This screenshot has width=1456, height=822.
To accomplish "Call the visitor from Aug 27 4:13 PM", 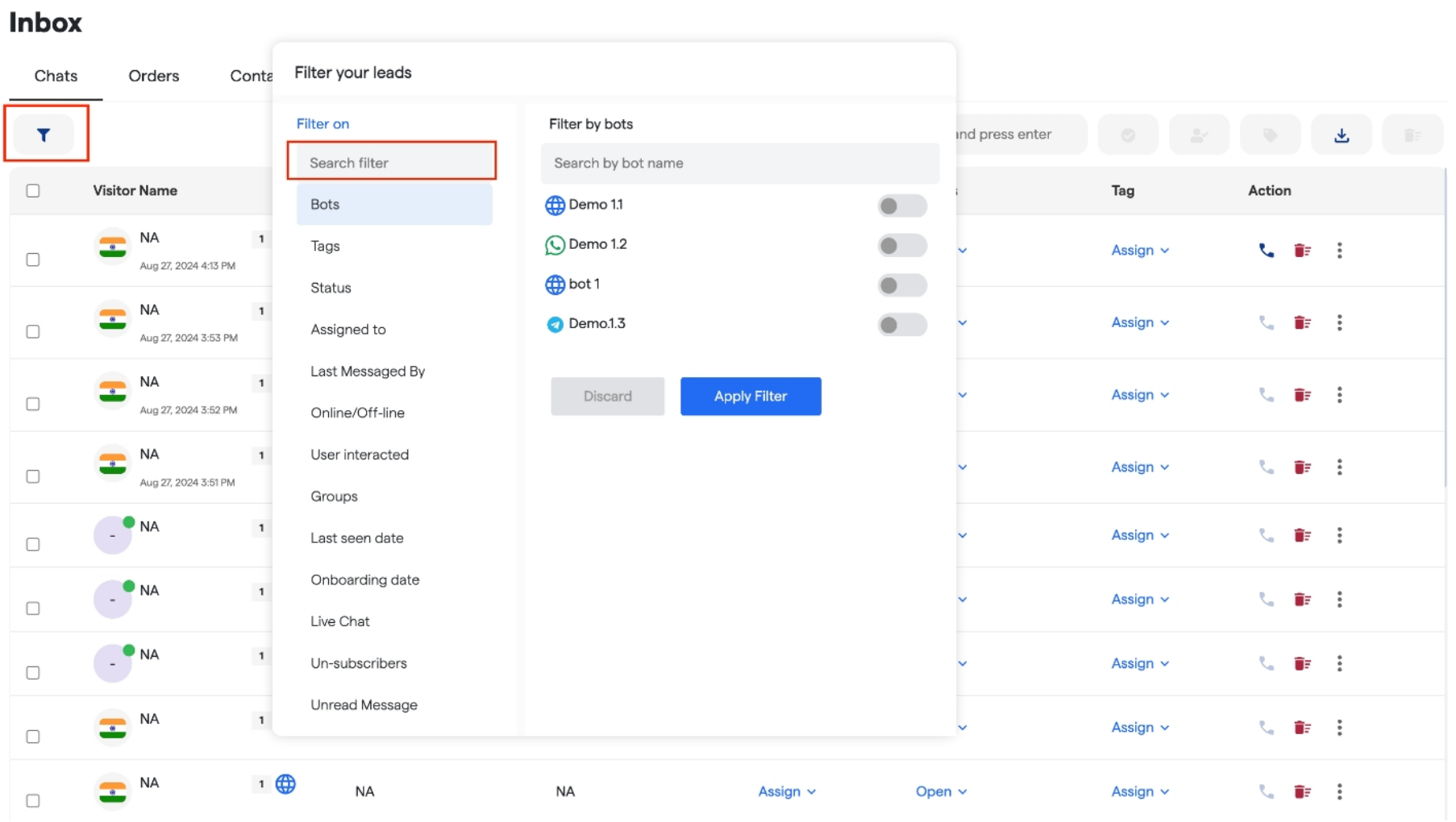I will 1267,251.
